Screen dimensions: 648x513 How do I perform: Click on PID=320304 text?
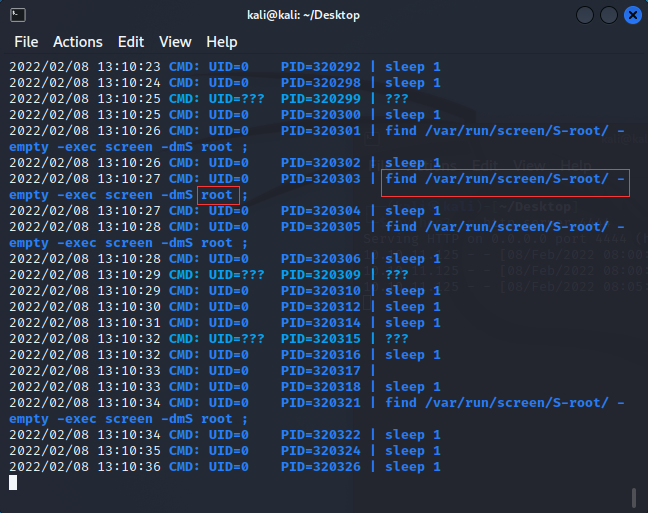point(320,211)
